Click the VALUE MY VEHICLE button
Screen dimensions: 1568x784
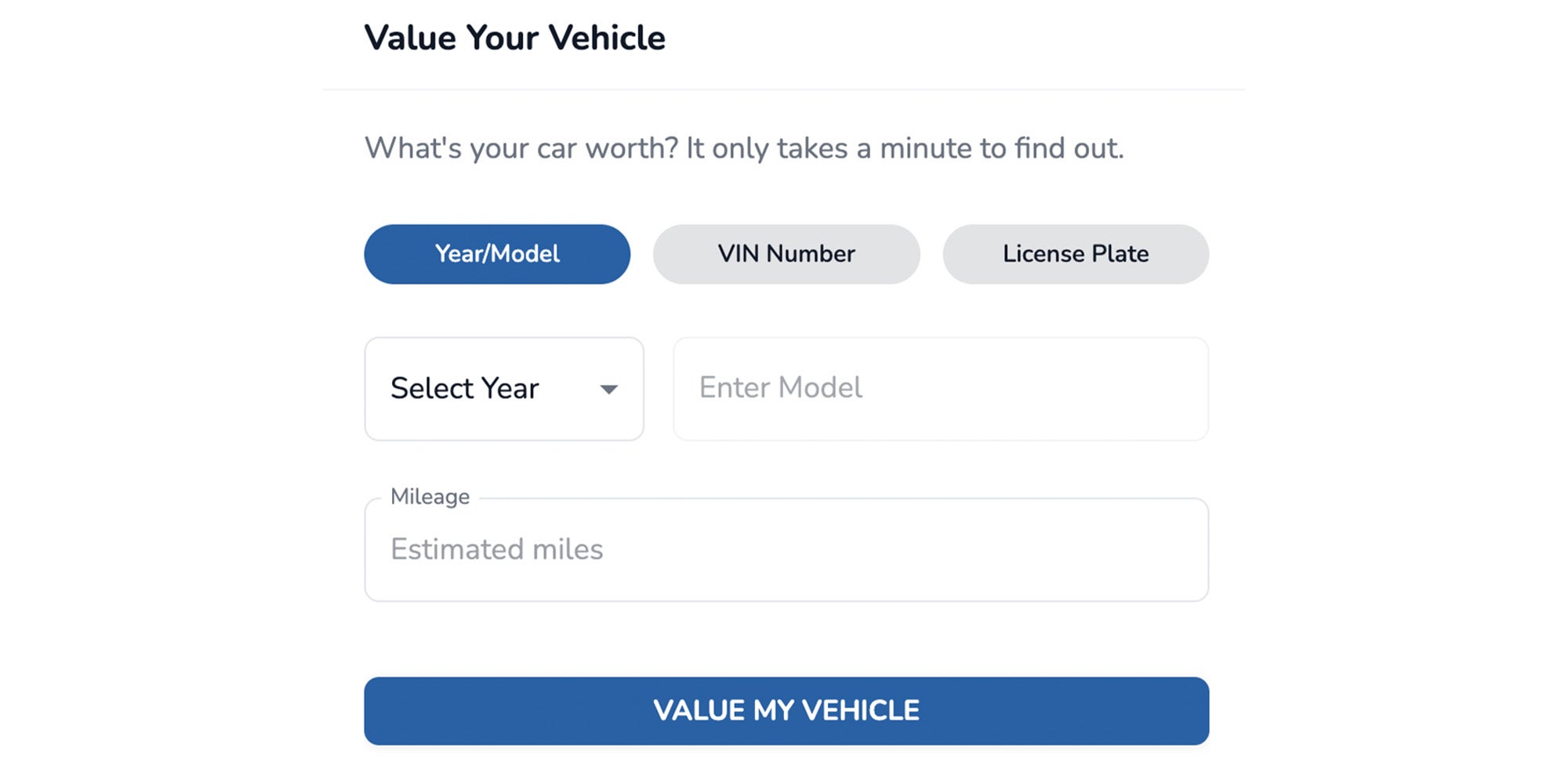785,710
